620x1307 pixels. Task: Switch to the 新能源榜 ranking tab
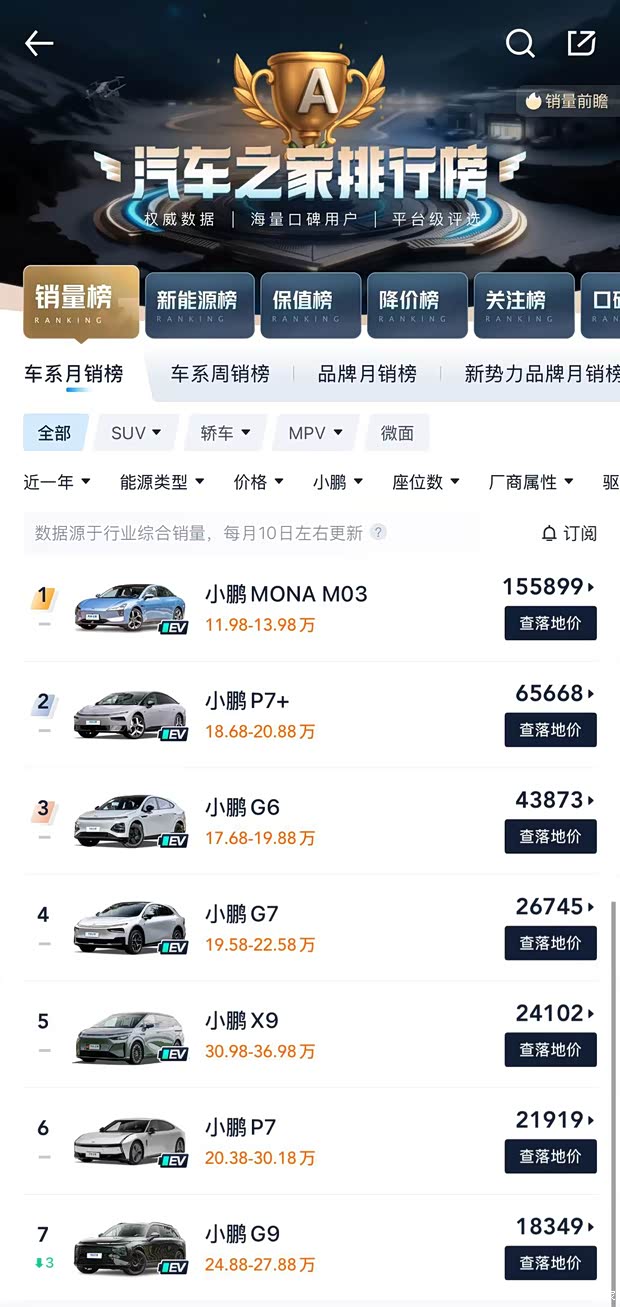point(199,301)
